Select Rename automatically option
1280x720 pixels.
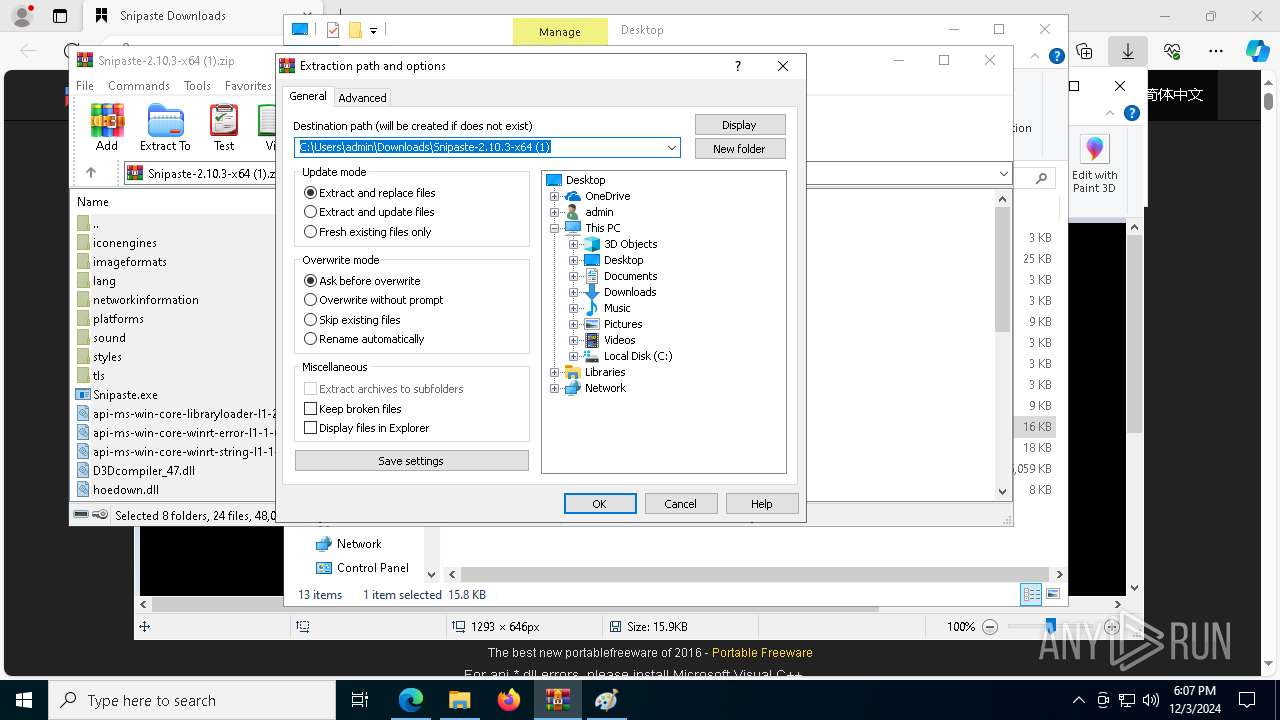click(x=364, y=339)
